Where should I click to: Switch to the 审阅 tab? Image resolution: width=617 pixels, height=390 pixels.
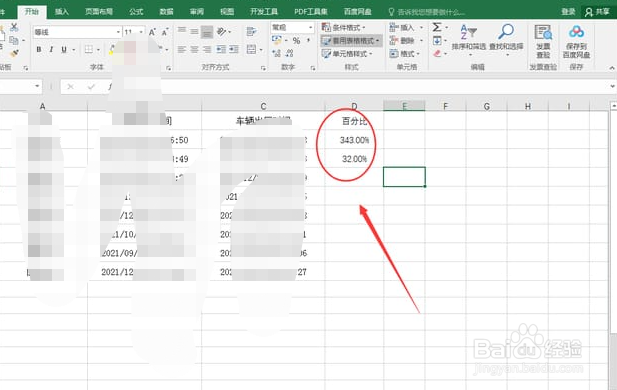pos(197,12)
